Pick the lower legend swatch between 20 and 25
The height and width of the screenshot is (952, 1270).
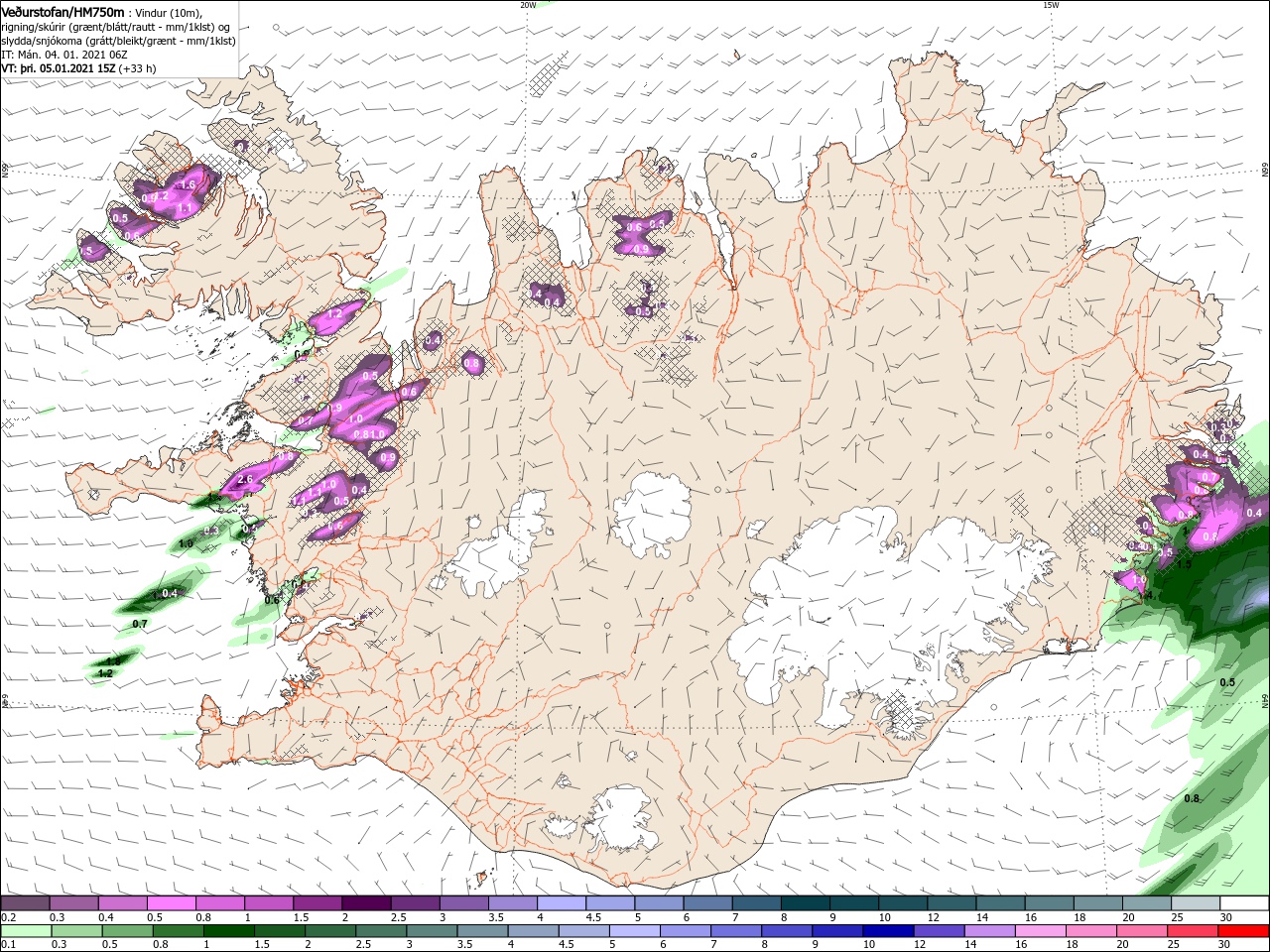point(1143,931)
